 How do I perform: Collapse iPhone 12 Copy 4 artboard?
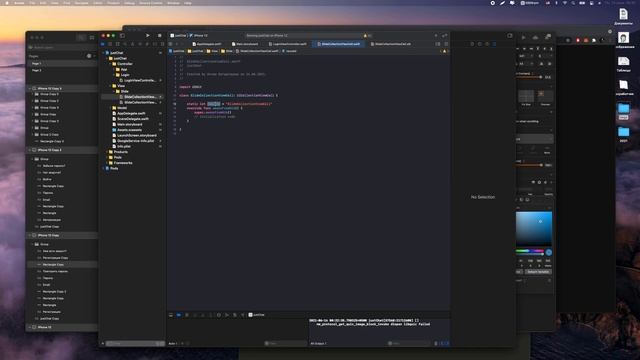[30, 88]
